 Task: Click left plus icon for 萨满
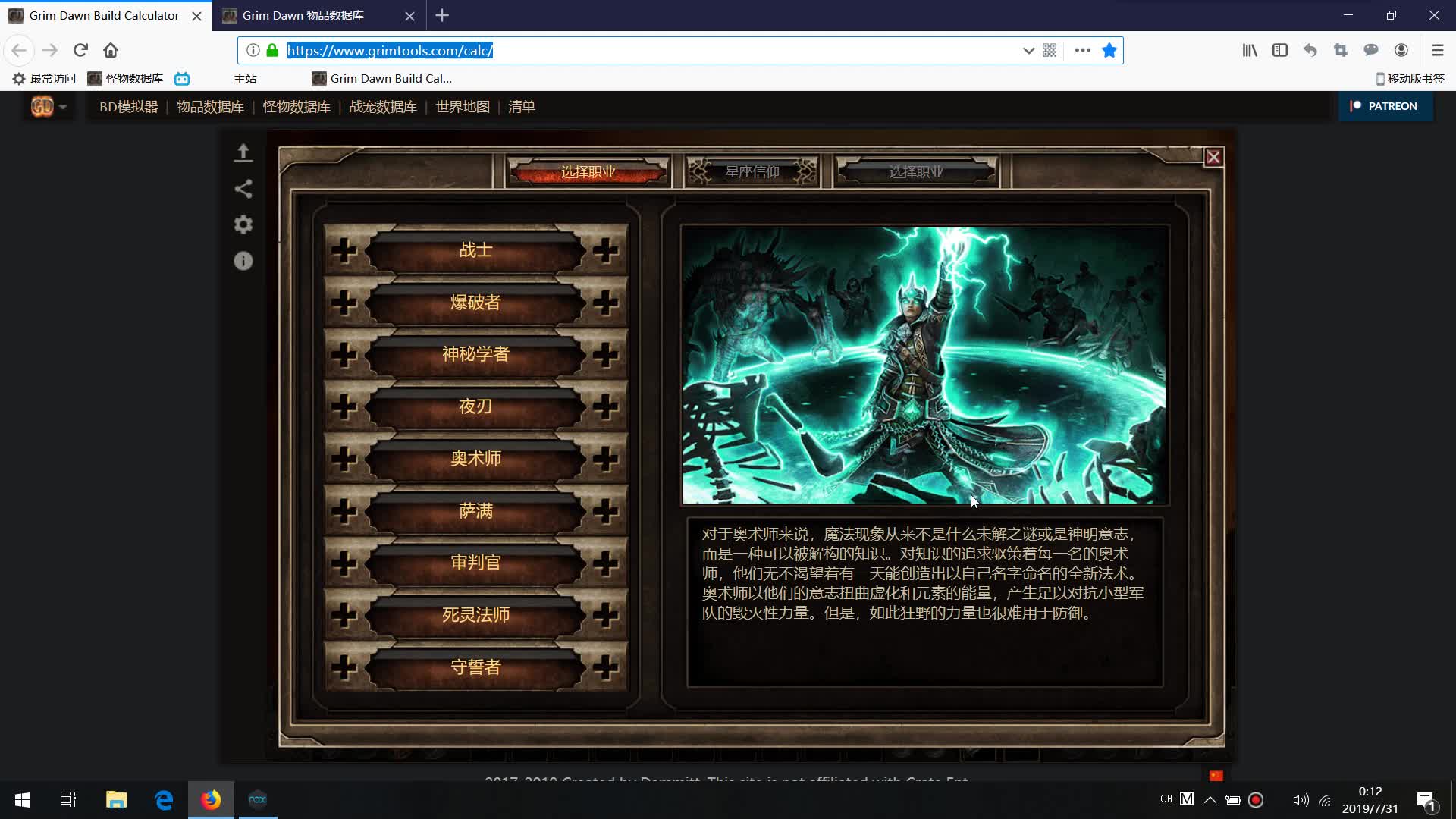point(344,511)
